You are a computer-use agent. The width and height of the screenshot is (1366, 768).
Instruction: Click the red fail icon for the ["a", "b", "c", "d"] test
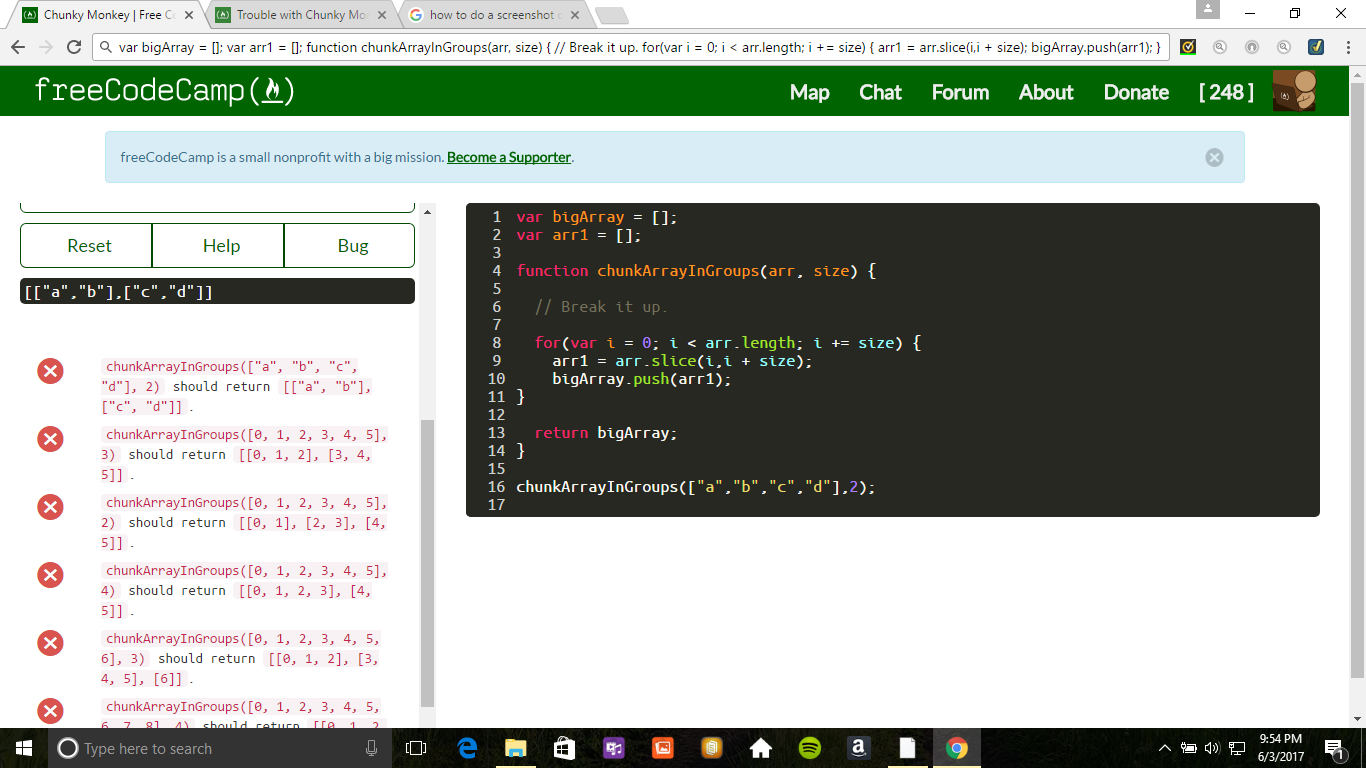(50, 371)
